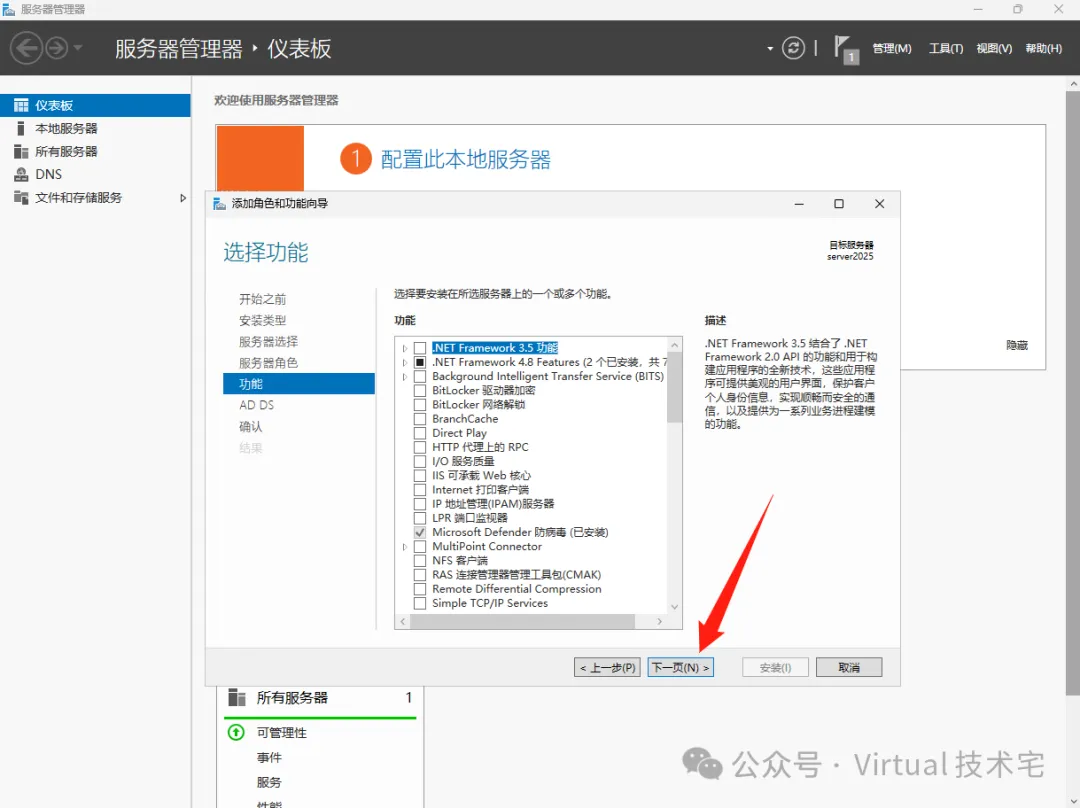This screenshot has height=808, width=1080.
Task: Expand the .NET Framework 4.8 Features node
Action: (405, 362)
